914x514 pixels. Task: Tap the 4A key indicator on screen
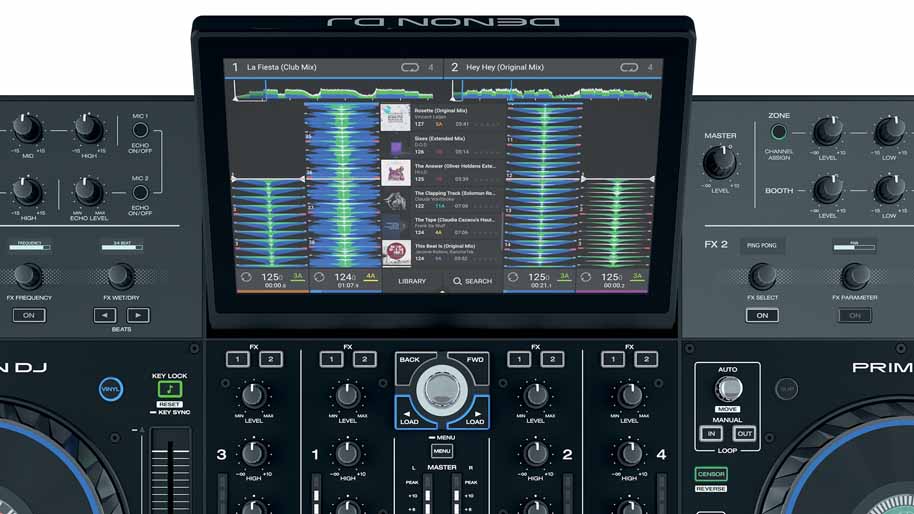tap(371, 277)
